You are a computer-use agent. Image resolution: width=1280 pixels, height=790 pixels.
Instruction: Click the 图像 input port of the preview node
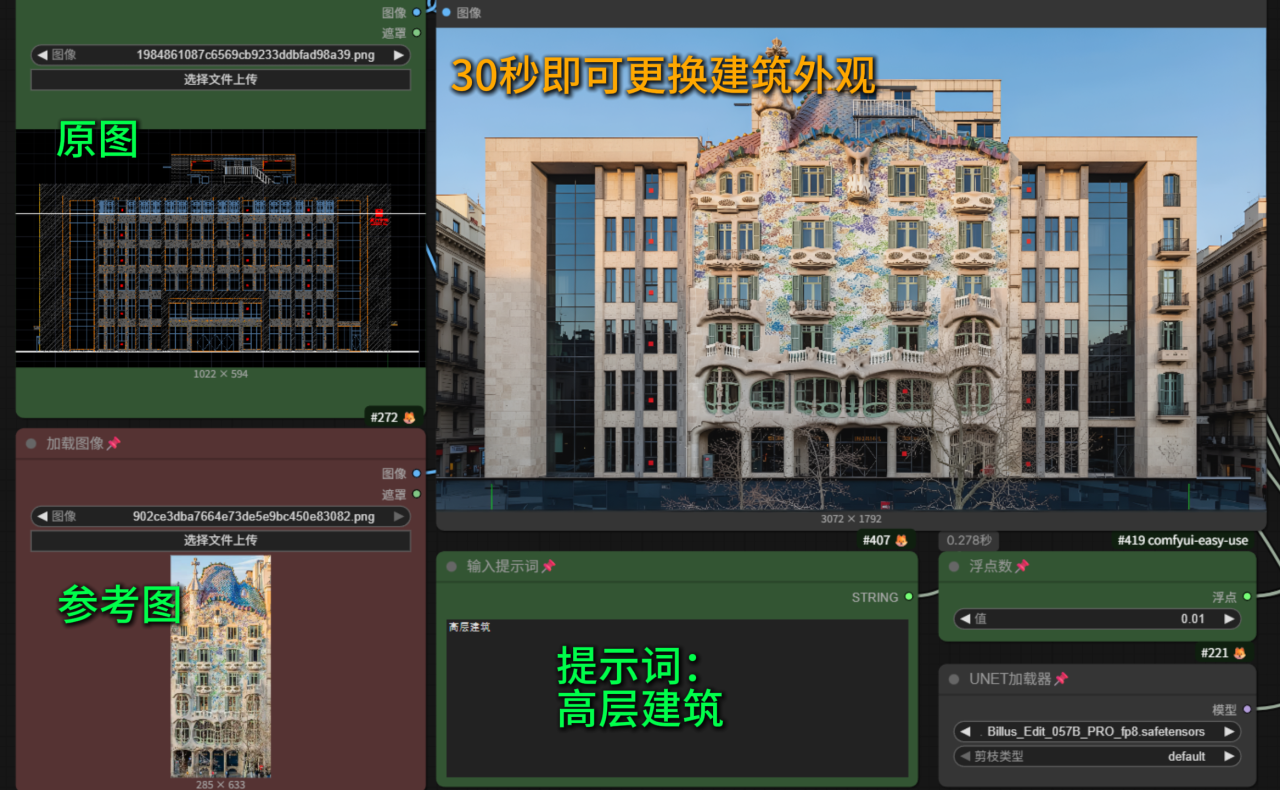click(446, 12)
